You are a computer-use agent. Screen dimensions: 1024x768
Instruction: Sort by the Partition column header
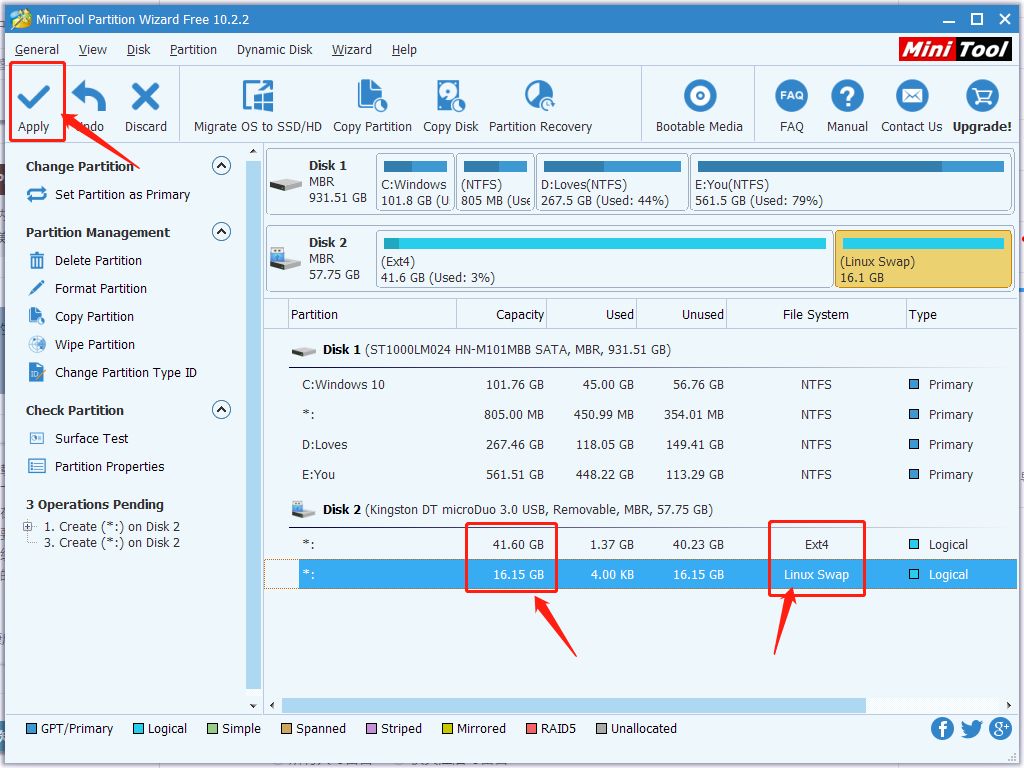coord(372,315)
